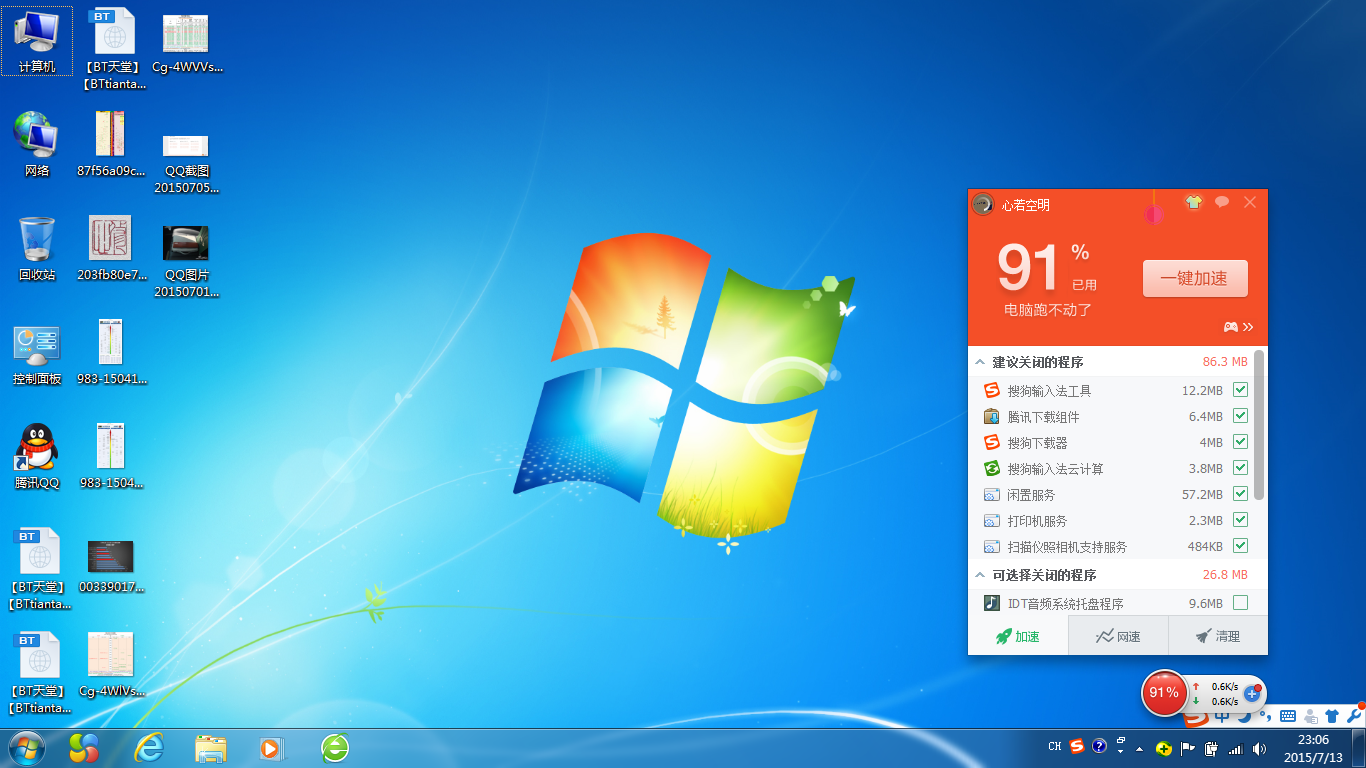1366x768 pixels.
Task: Click the 26.8 MB total value
Action: pyautogui.click(x=1225, y=575)
